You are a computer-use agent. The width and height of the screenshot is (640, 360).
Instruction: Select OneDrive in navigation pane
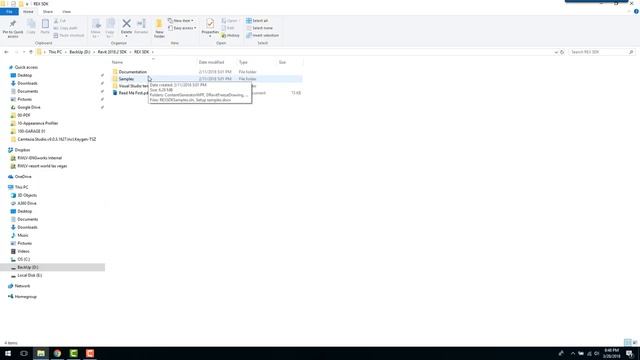tap(23, 177)
